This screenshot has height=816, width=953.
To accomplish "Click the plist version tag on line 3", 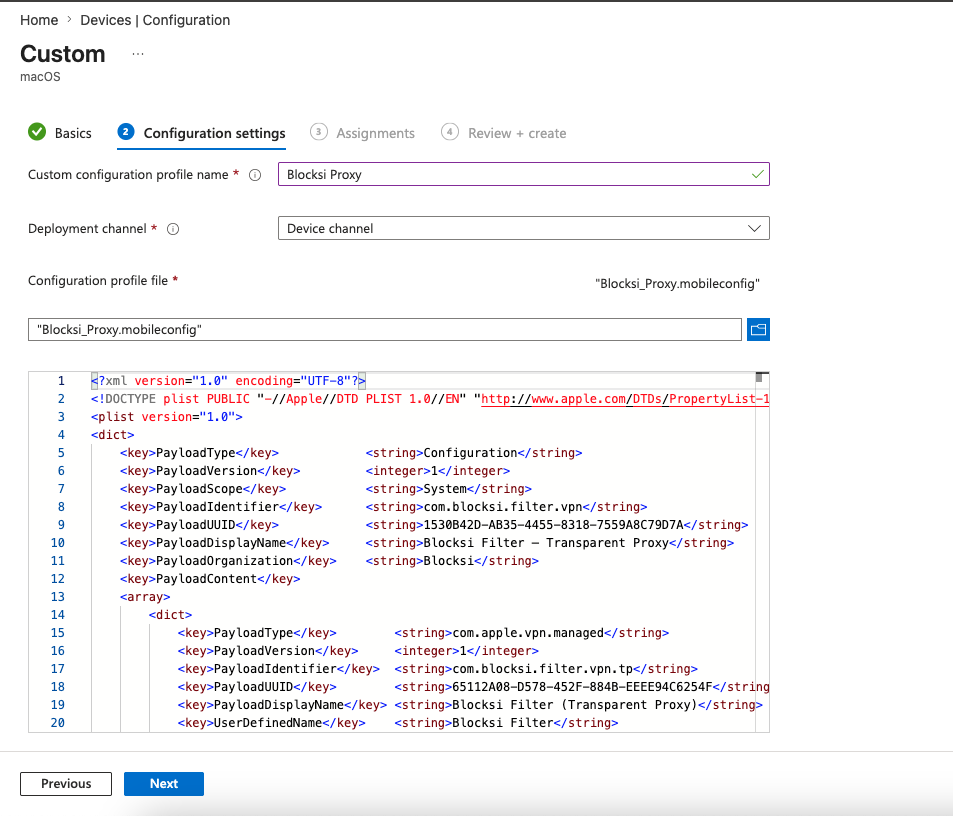I will click(167, 417).
